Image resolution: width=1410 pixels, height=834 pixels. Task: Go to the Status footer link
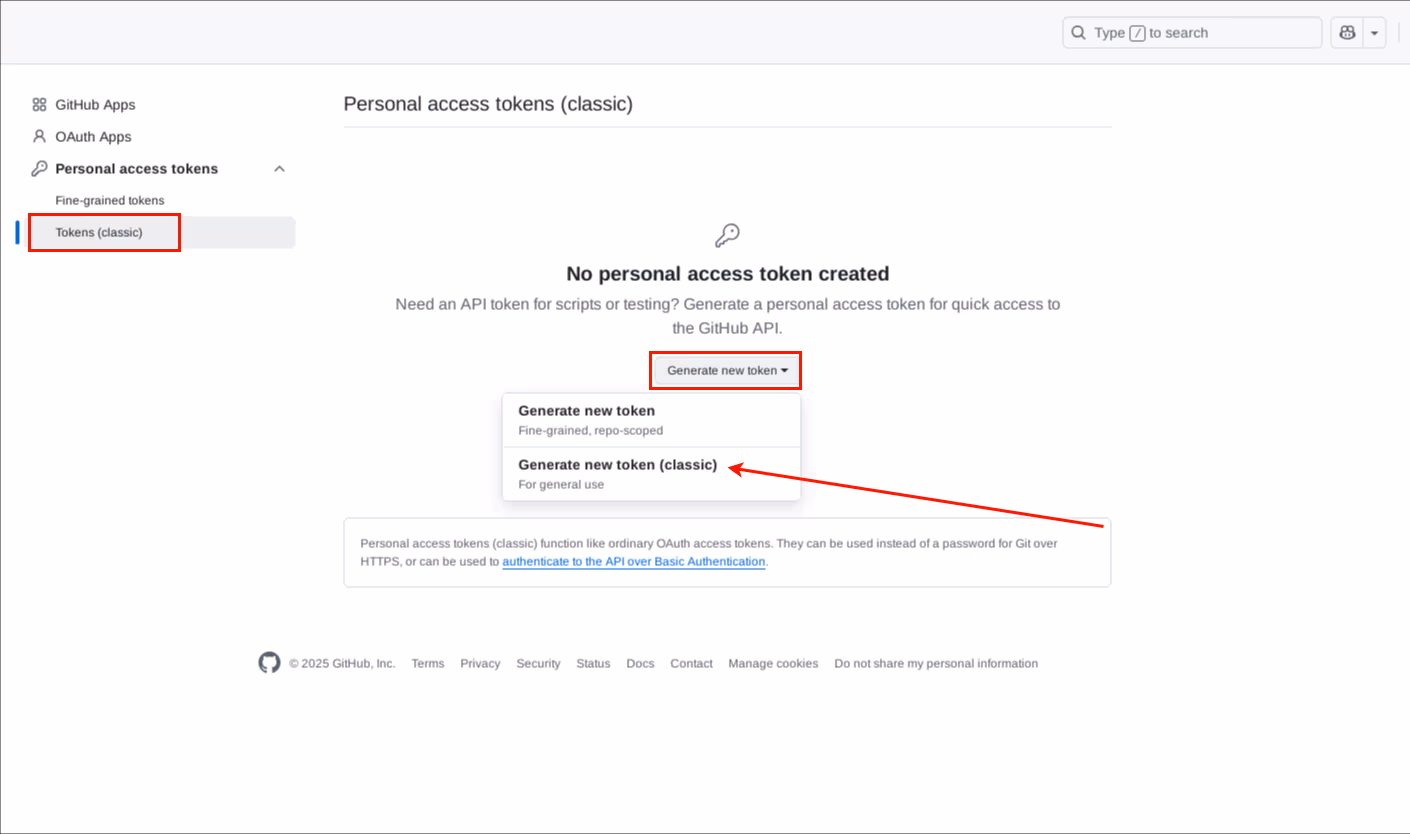tap(593, 664)
